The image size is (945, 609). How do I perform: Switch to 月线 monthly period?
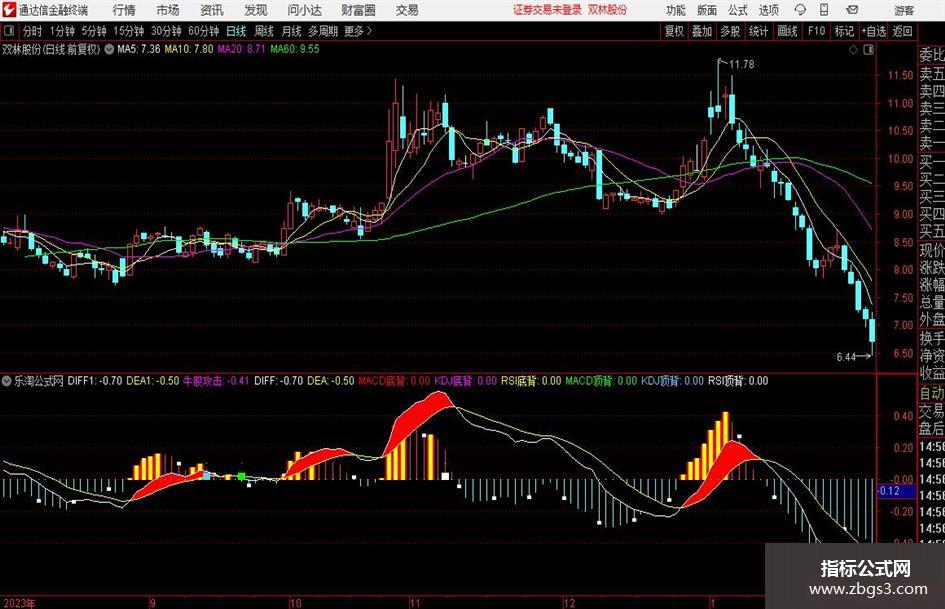coord(292,31)
